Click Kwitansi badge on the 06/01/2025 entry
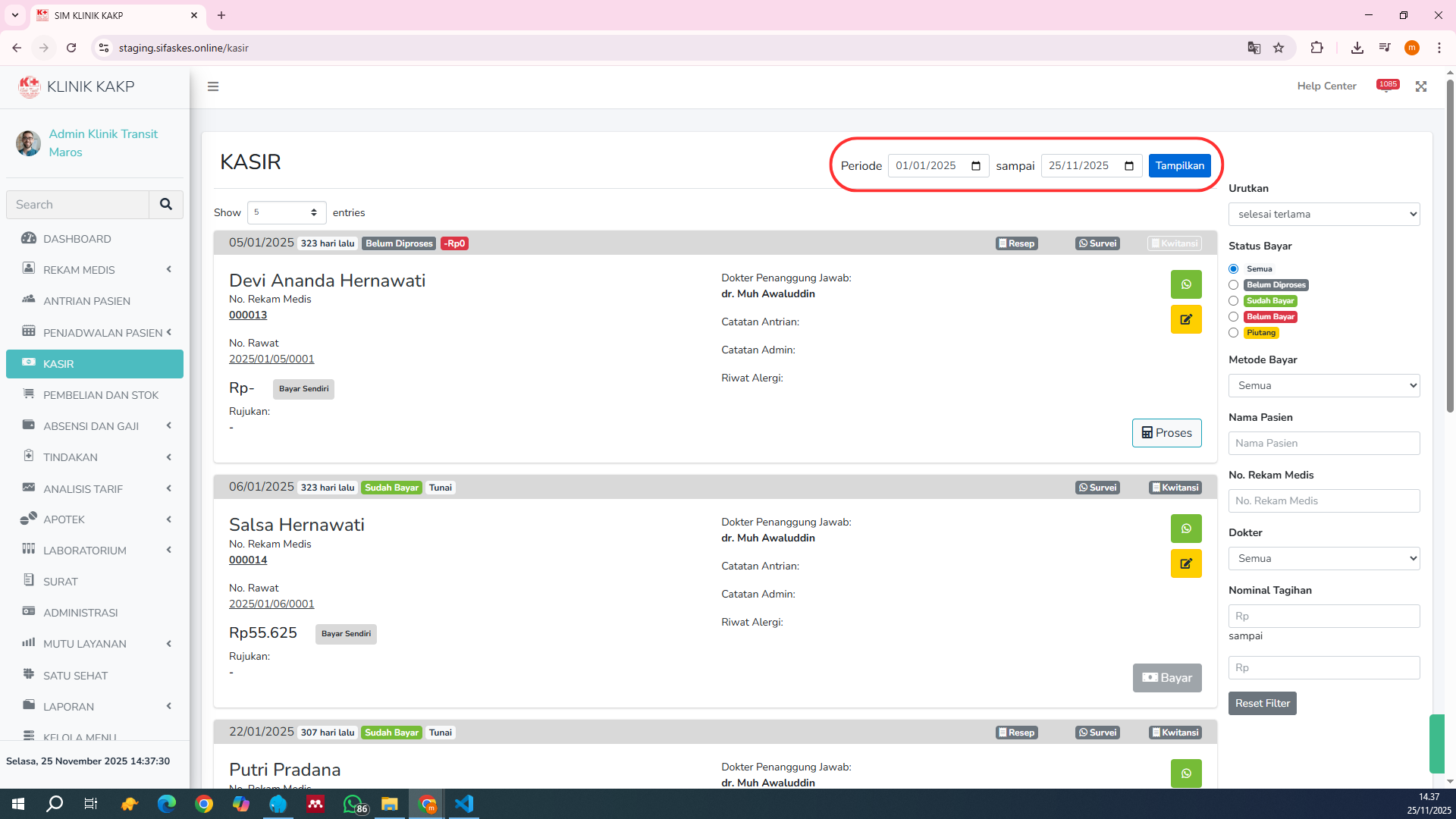Viewport: 1456px width, 819px height. (1175, 488)
